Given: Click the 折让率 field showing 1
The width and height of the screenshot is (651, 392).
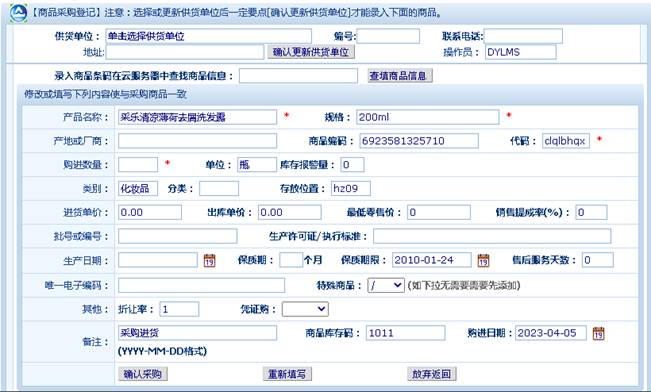Looking at the screenshot, I should click(x=179, y=309).
